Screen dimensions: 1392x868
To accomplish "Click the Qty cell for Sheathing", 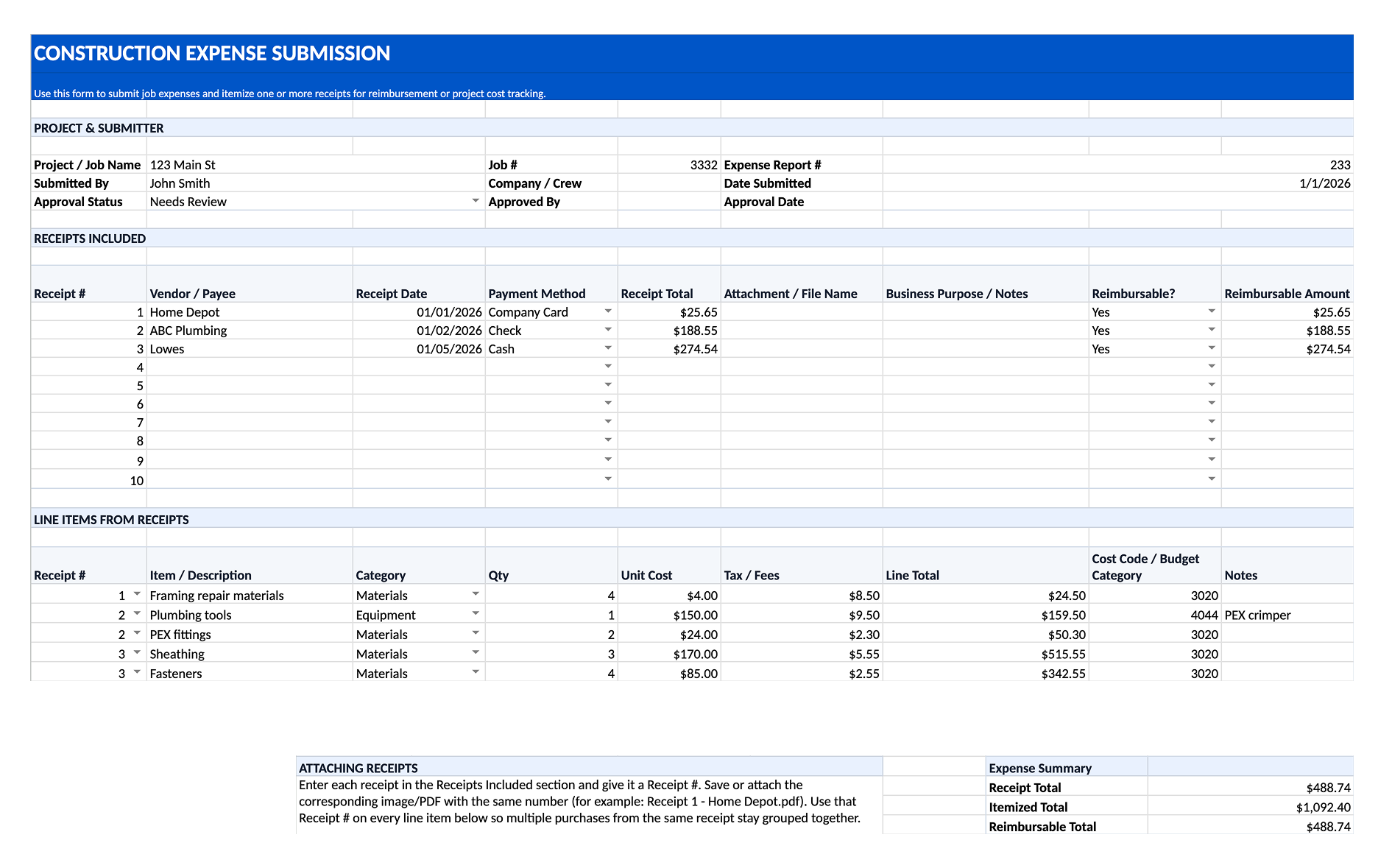I will (x=551, y=654).
